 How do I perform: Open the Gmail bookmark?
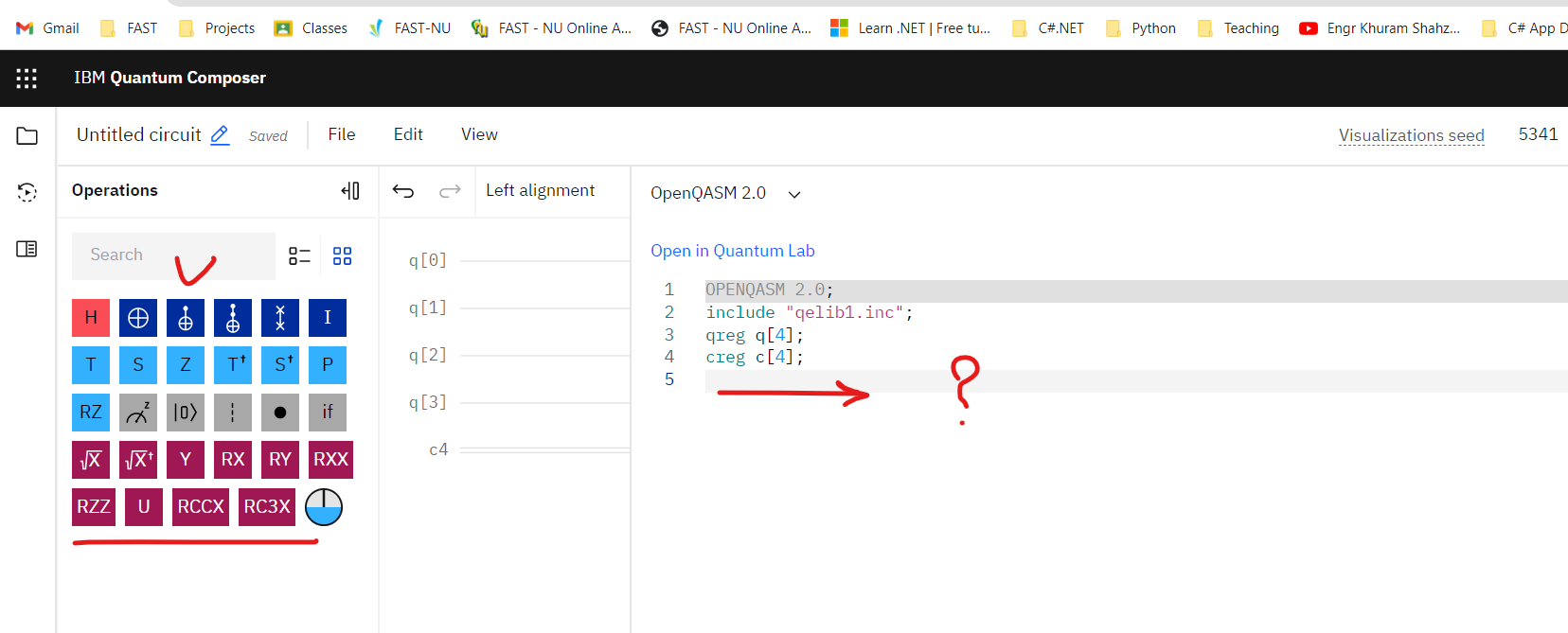(47, 28)
